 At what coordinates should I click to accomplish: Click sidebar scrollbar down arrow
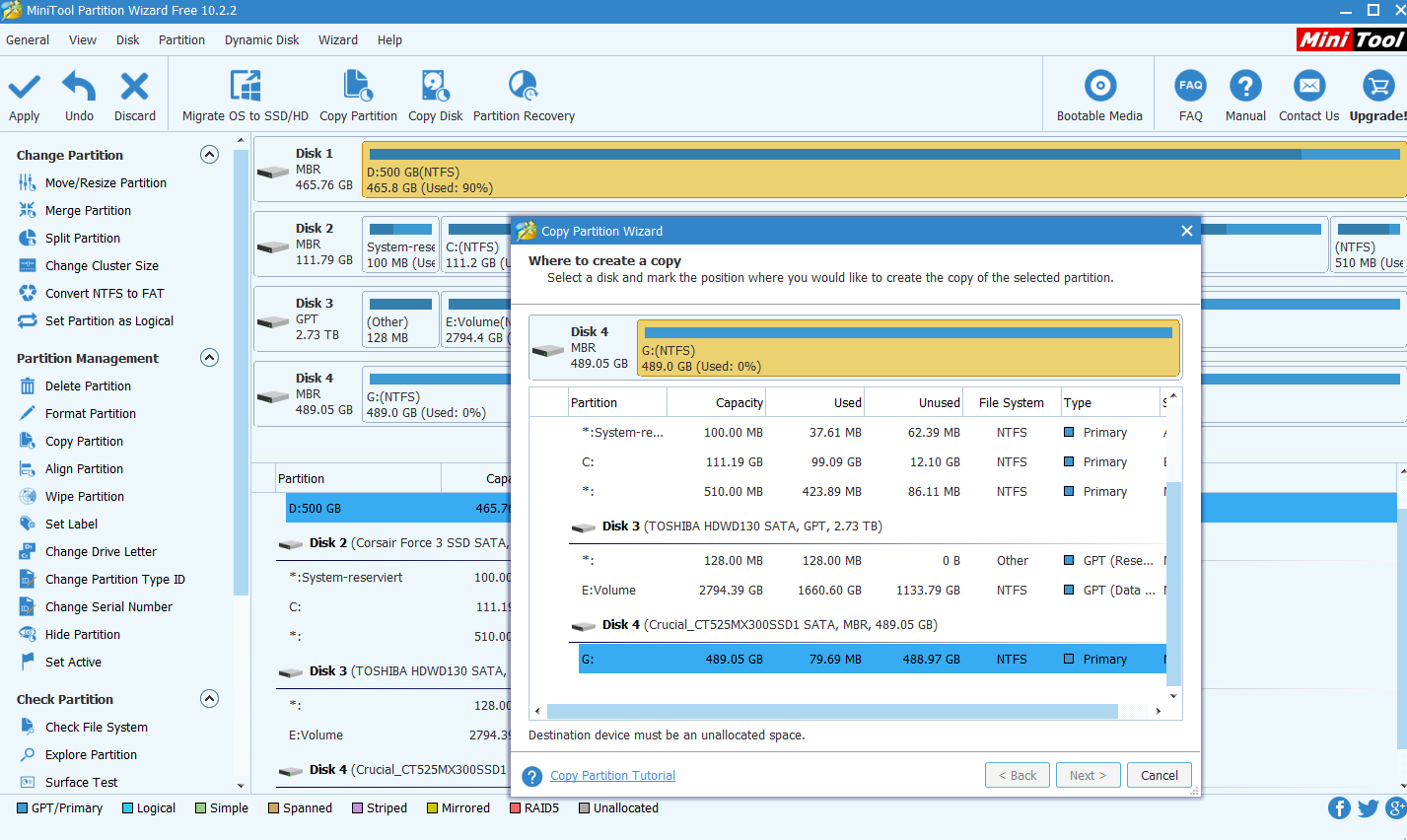(x=241, y=786)
